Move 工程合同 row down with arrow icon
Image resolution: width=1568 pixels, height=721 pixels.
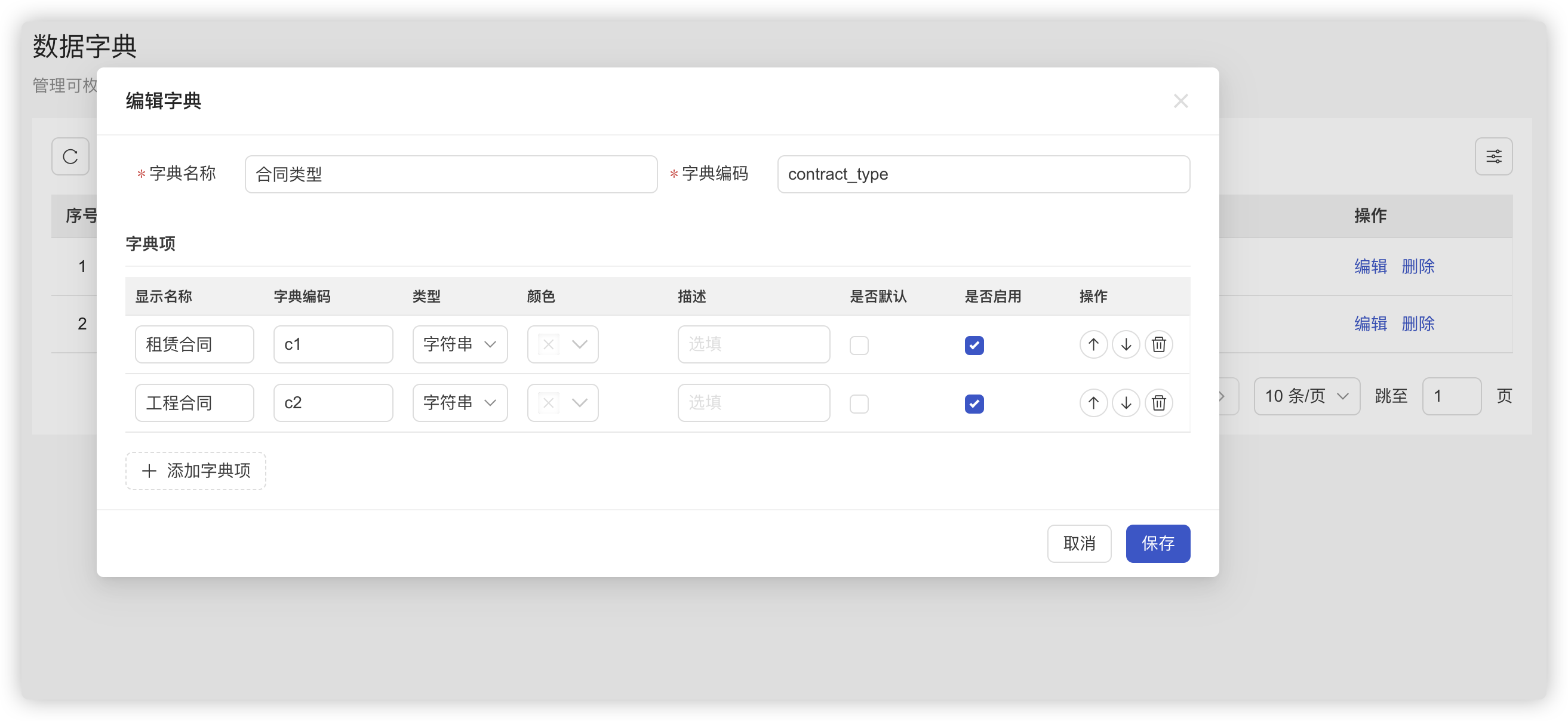click(1126, 403)
